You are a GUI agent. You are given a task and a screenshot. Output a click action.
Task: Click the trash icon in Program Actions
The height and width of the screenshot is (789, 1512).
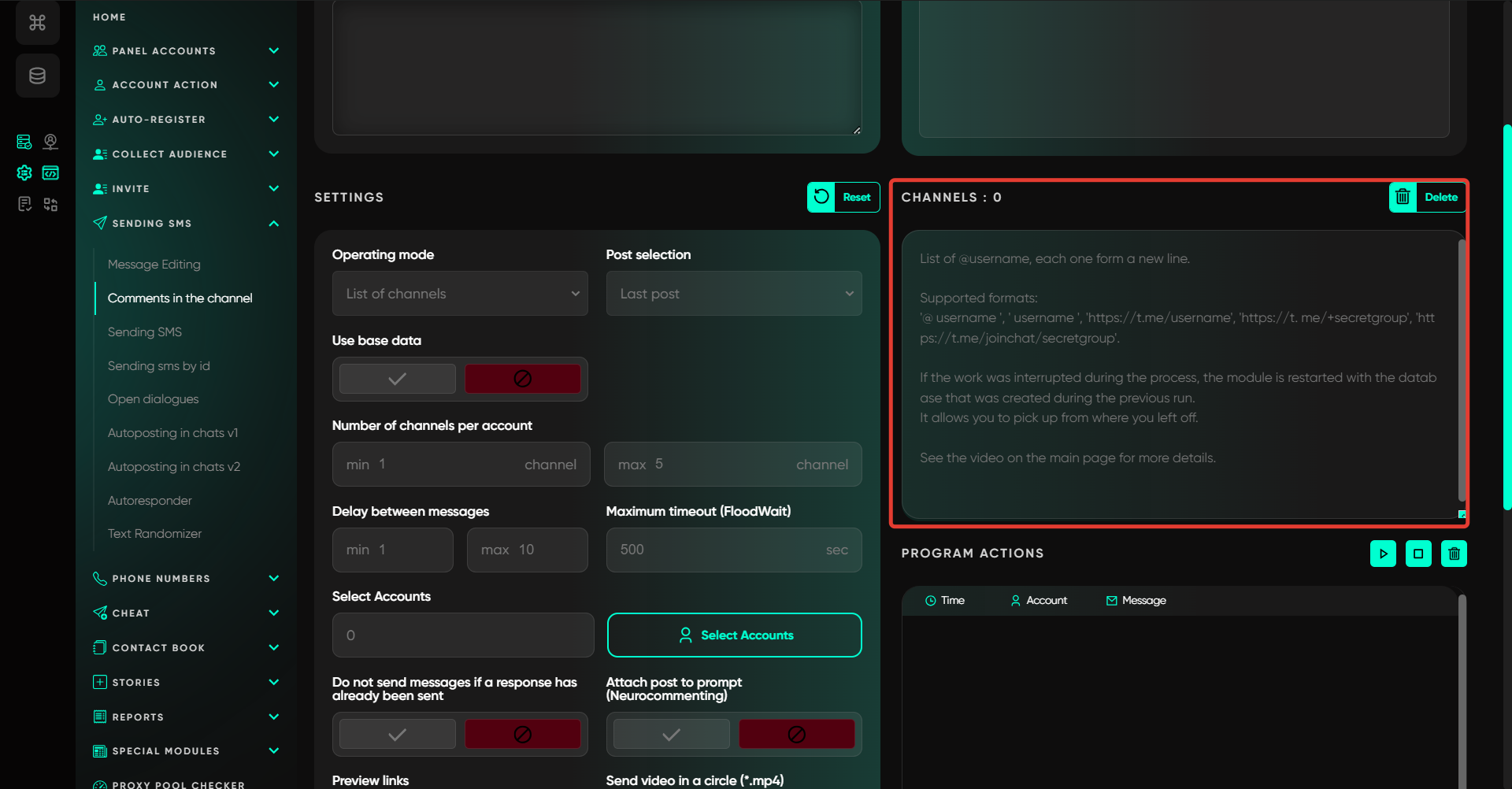1454,554
